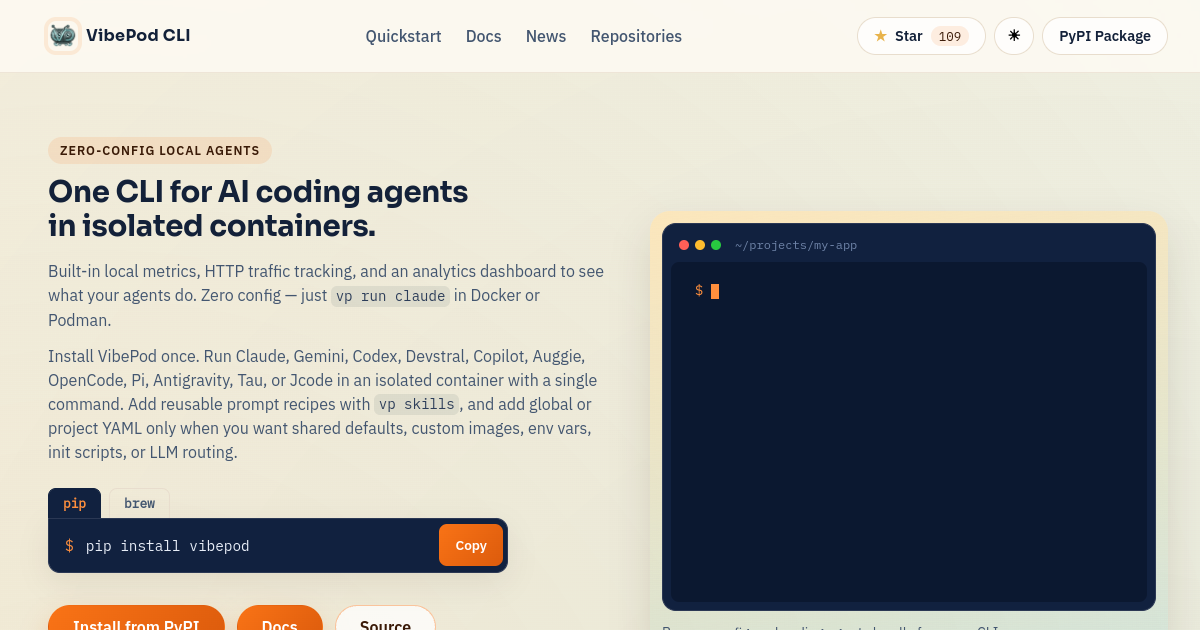This screenshot has height=630, width=1200.
Task: Click the orange Docs button below the install box
Action: pos(280,618)
